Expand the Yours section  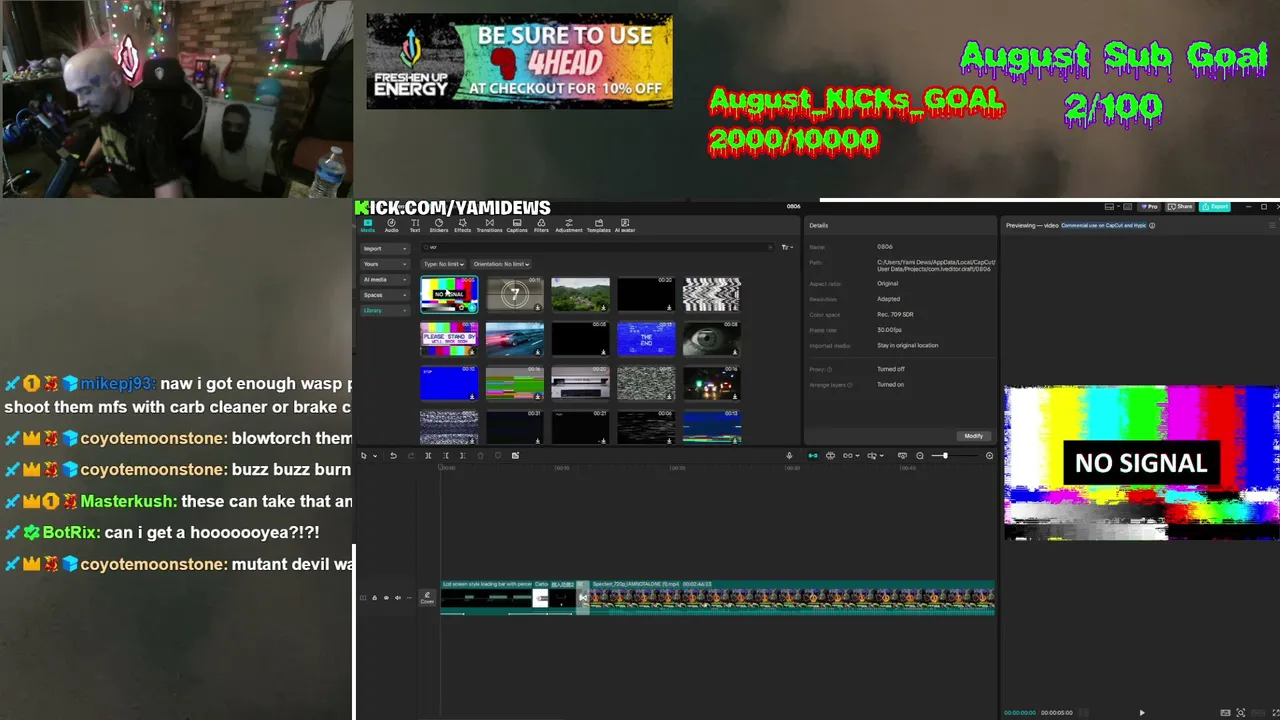point(385,264)
